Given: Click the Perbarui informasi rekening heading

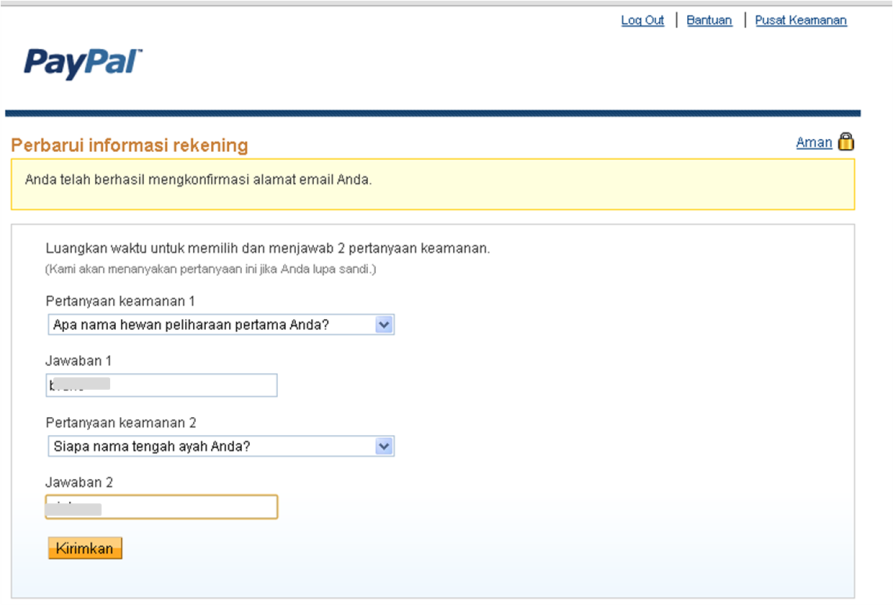Looking at the screenshot, I should point(129,146).
